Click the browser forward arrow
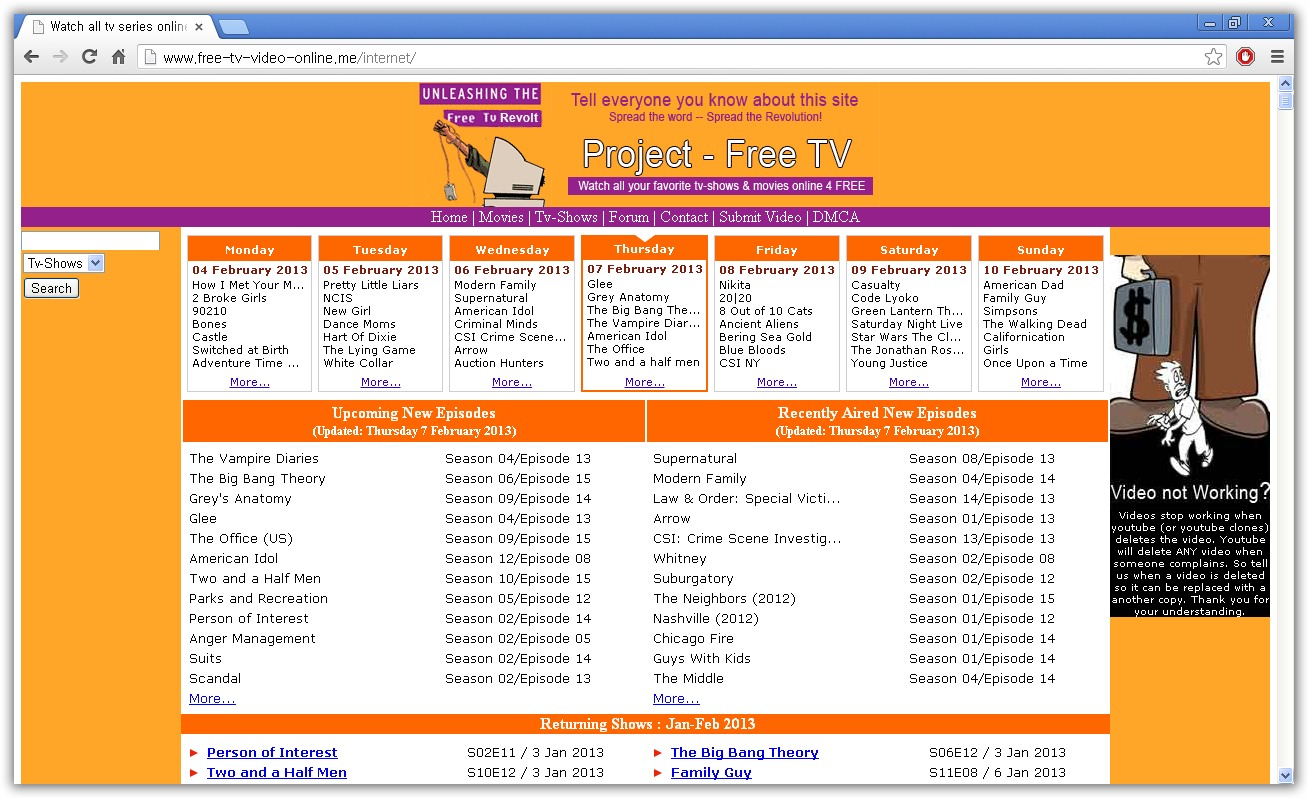The height and width of the screenshot is (798, 1308). point(60,57)
